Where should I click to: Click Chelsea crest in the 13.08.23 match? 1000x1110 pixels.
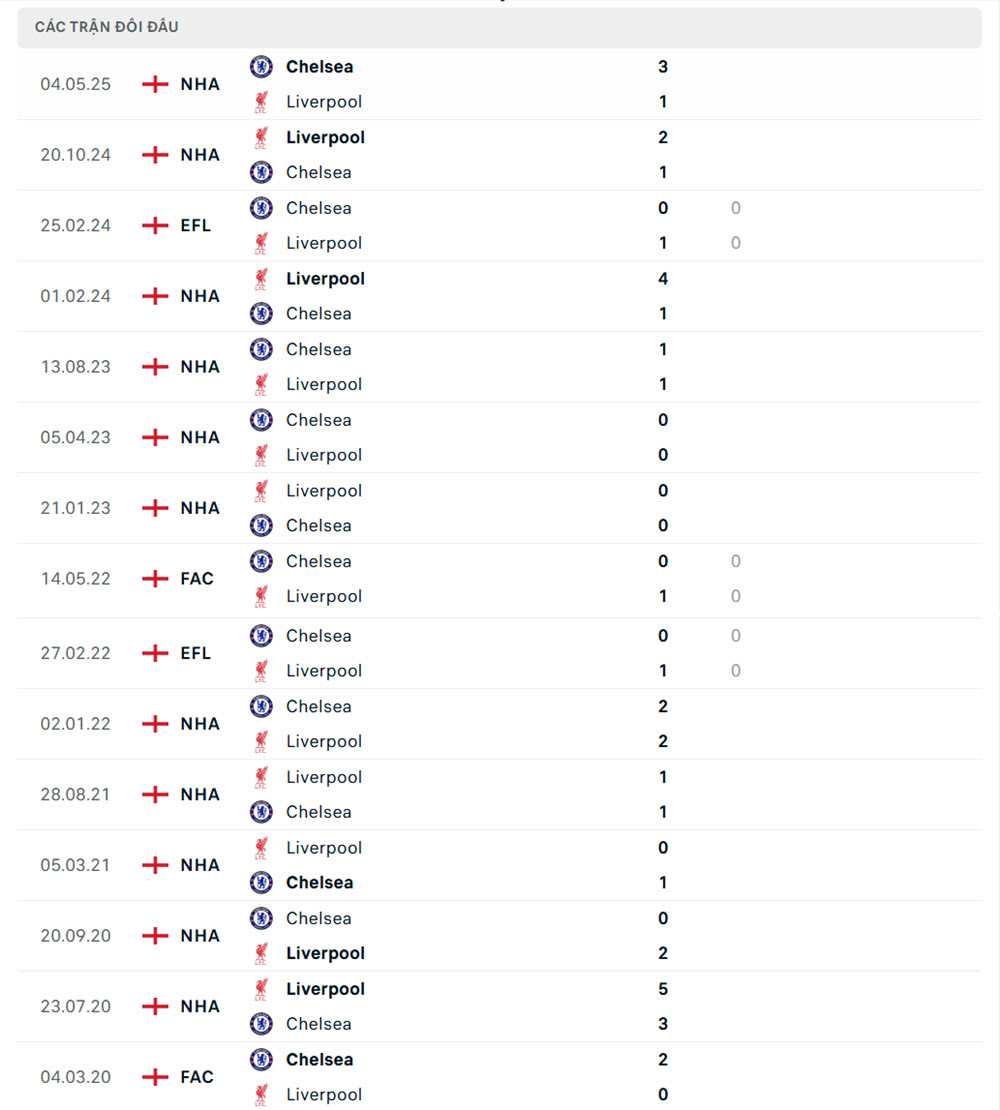(x=261, y=350)
